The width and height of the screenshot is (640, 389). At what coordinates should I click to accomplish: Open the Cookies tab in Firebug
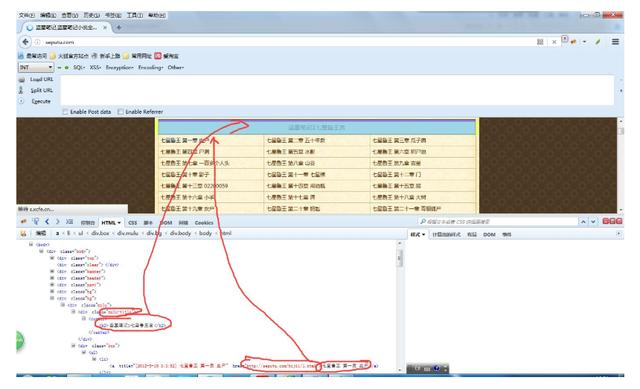coord(204,222)
